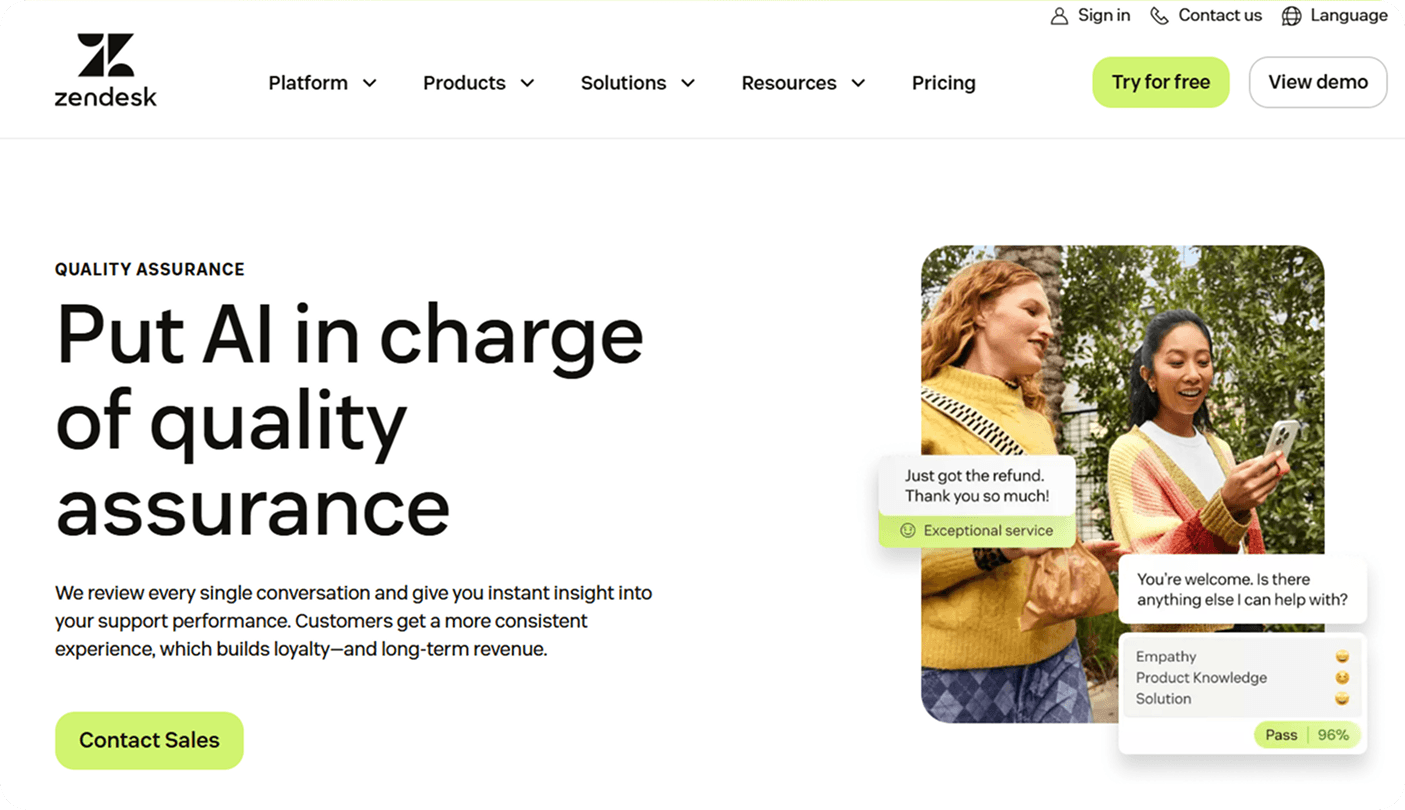
Task: Follow the Sign in link
Action: point(1104,15)
